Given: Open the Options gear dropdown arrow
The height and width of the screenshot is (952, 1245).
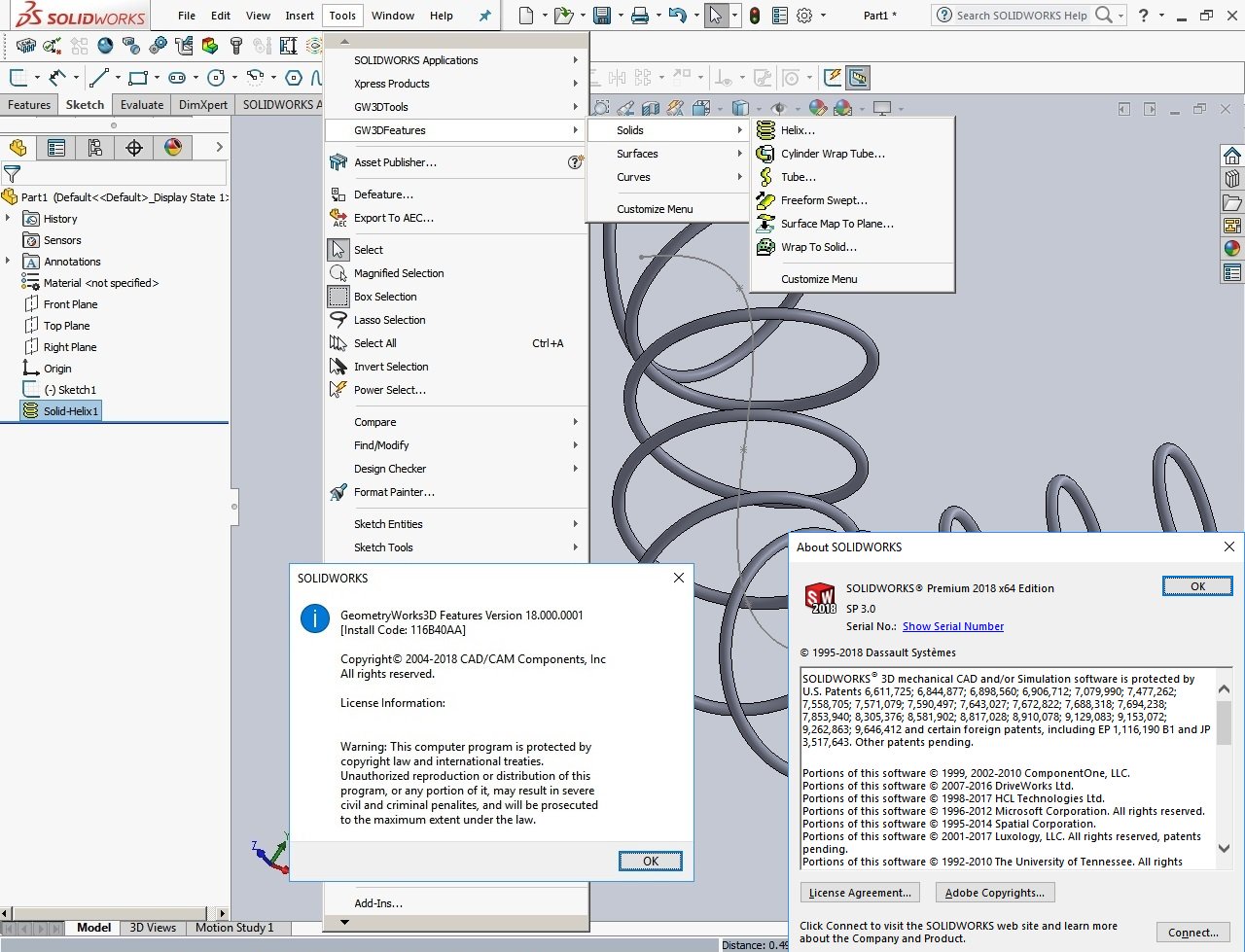Looking at the screenshot, I should tap(823, 16).
